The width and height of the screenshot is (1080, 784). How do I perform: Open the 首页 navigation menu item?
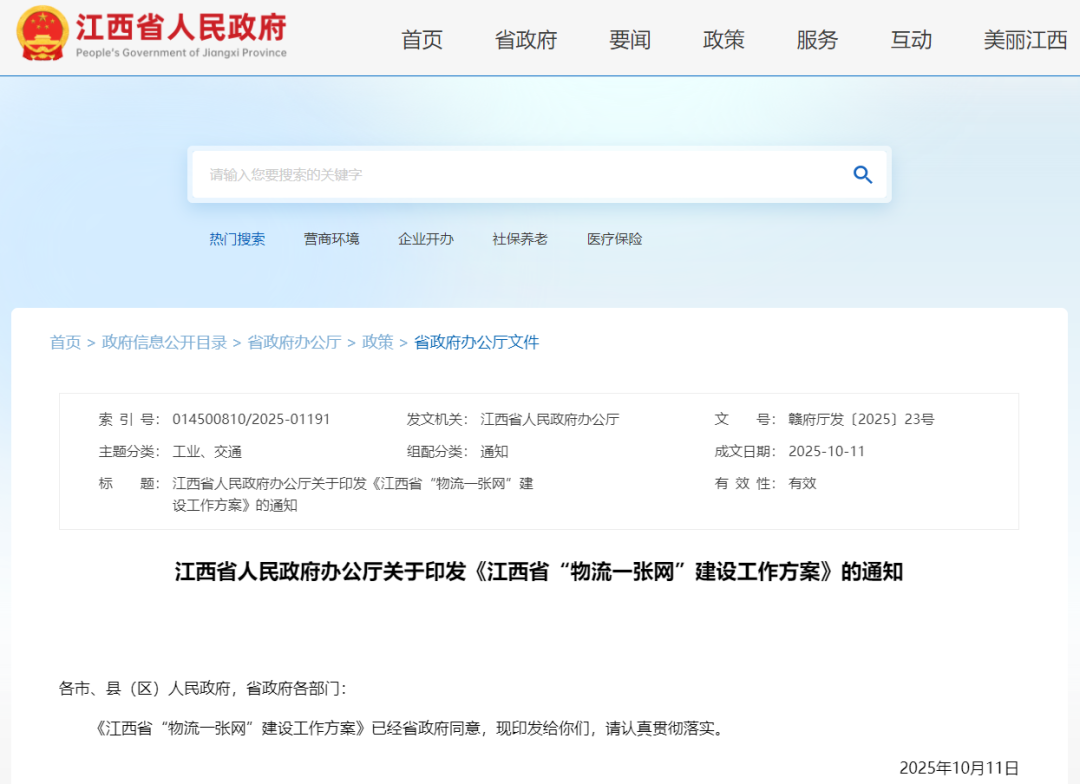click(x=421, y=40)
